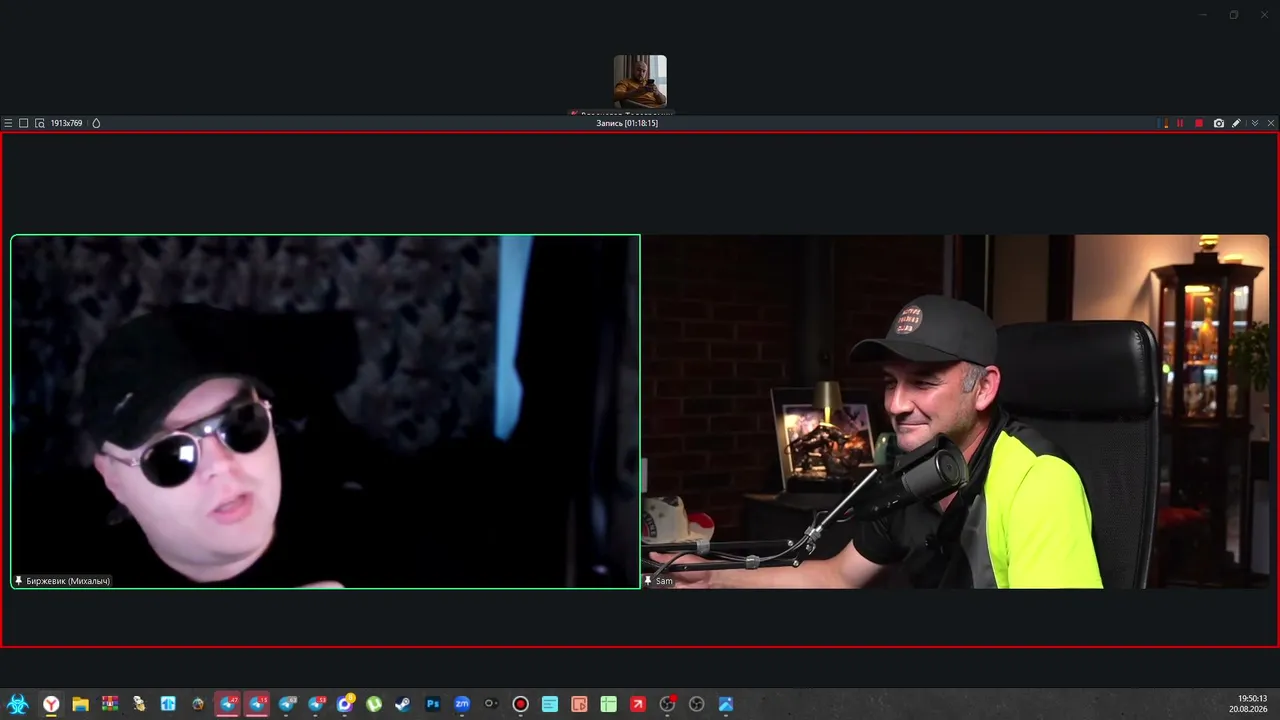The image size is (1280, 720).
Task: Collapse the recorder toolbar with double chevron
Action: 1255,123
